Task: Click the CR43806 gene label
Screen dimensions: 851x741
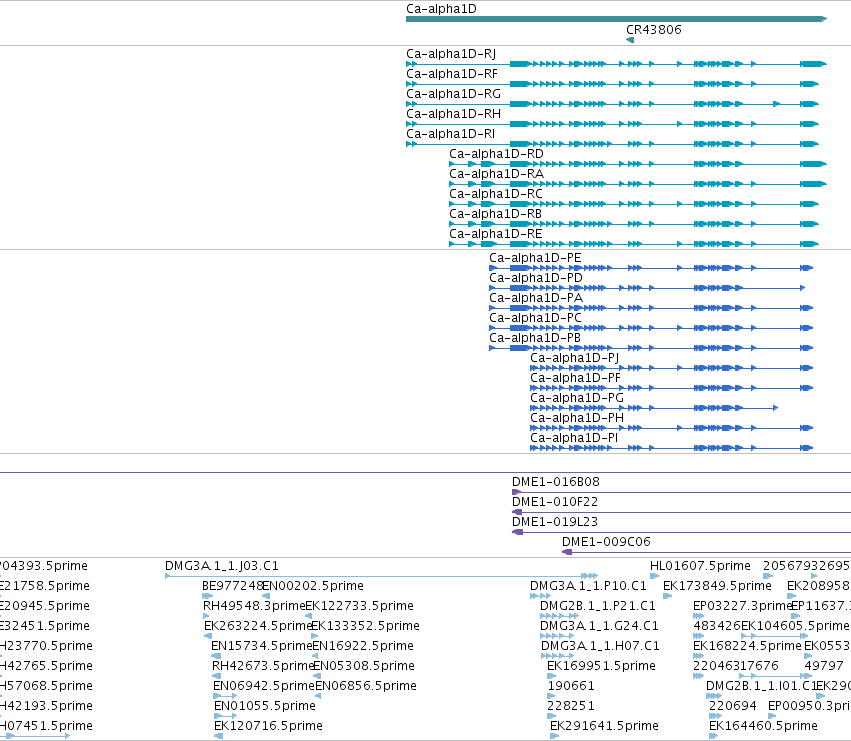Action: tap(653, 30)
